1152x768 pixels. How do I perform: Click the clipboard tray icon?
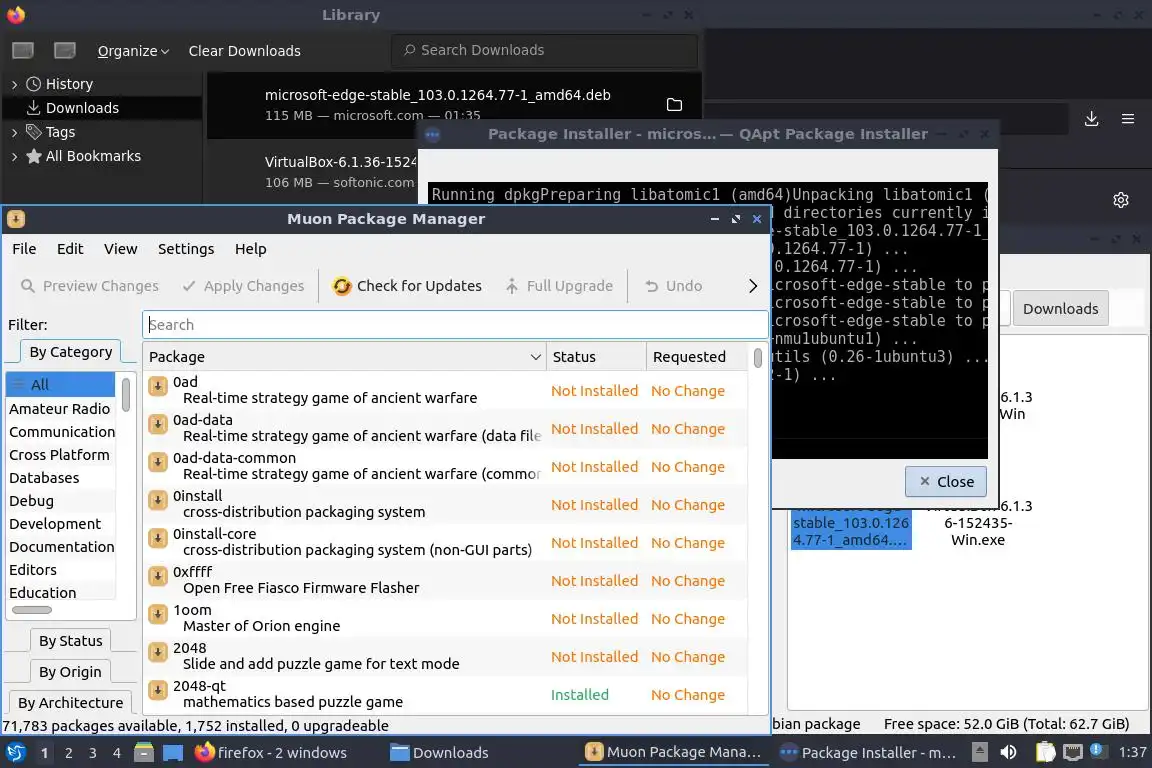point(1045,752)
